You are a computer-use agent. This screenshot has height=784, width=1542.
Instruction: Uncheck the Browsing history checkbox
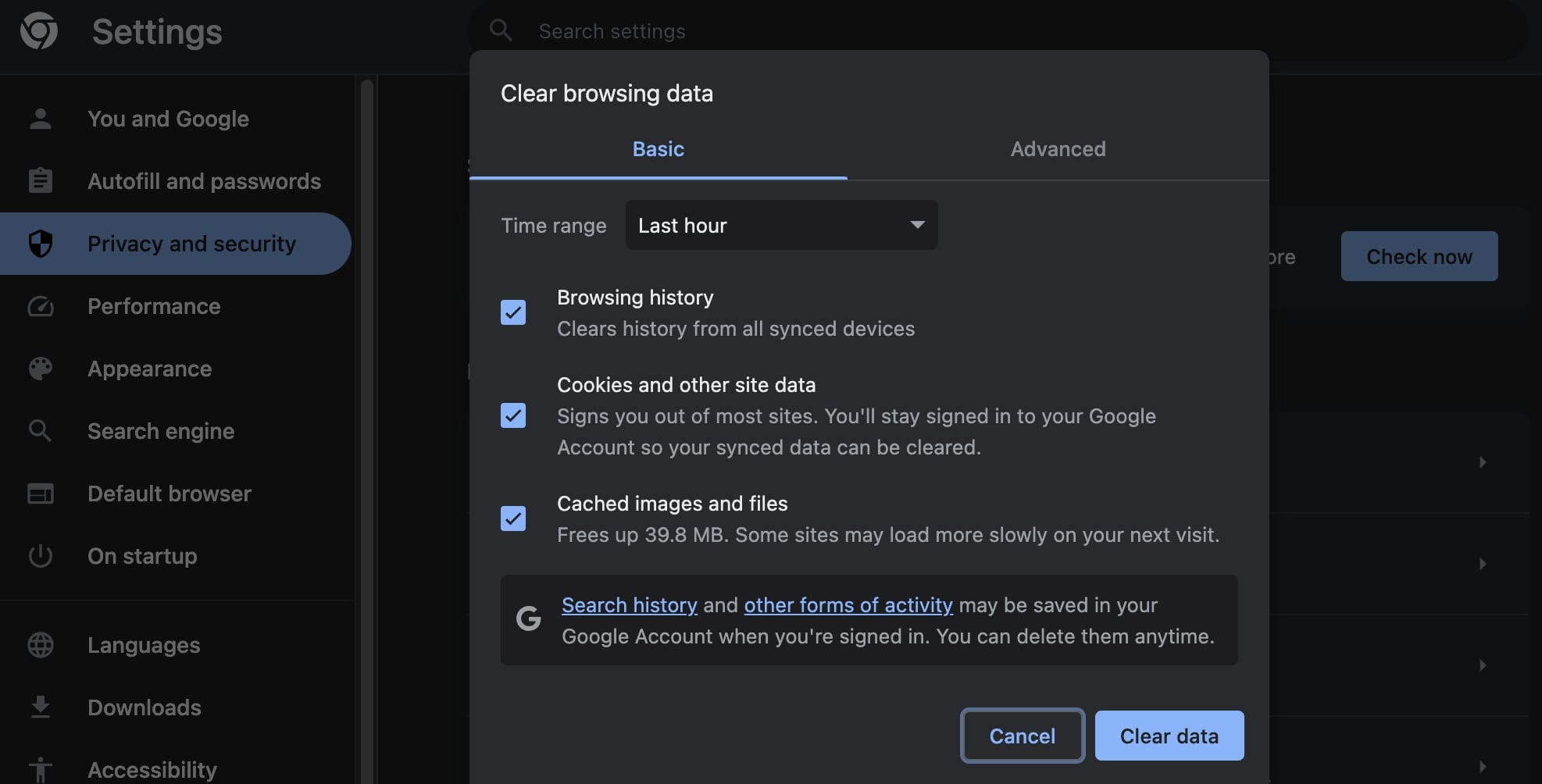tap(513, 312)
